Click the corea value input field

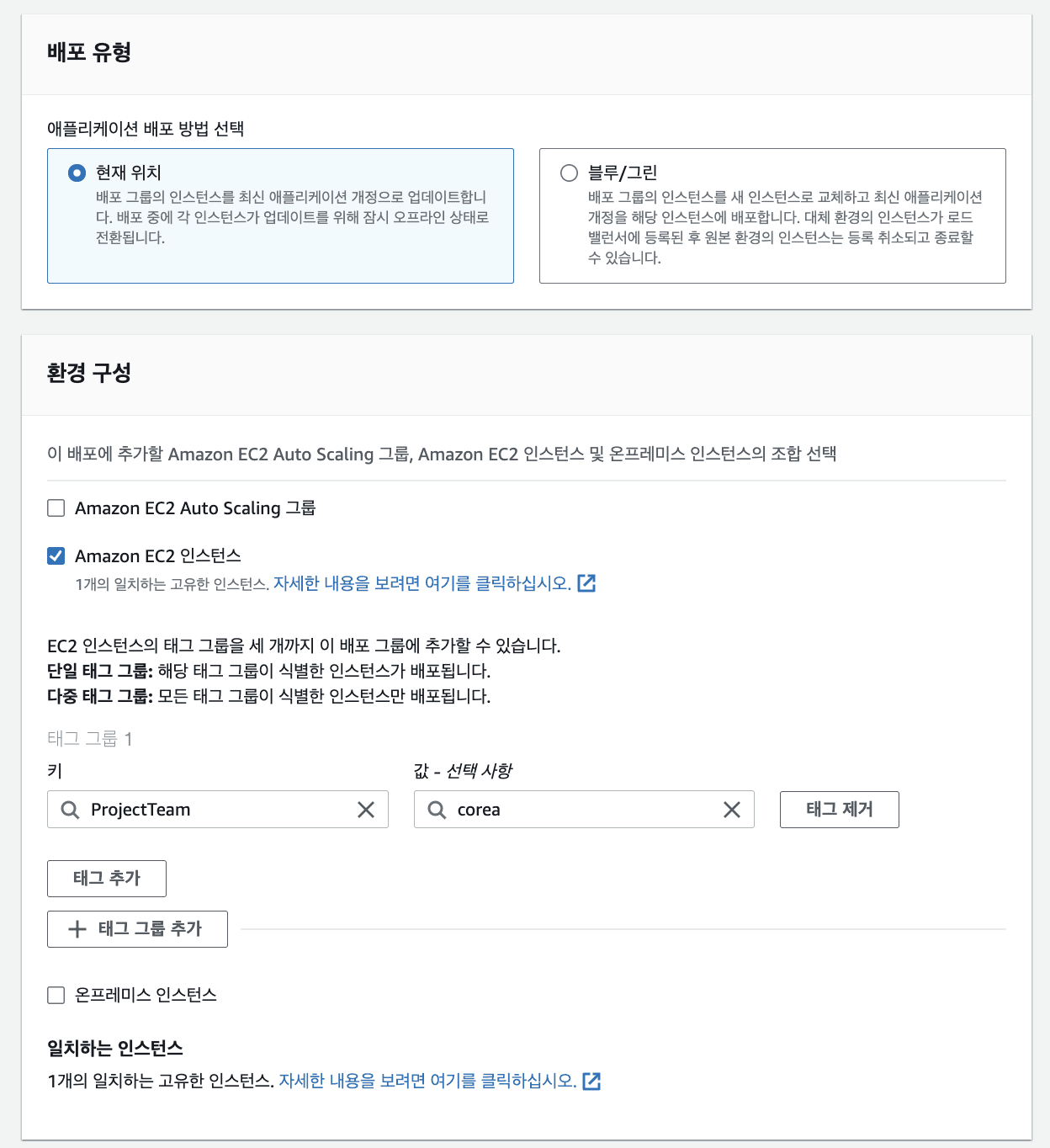point(584,810)
